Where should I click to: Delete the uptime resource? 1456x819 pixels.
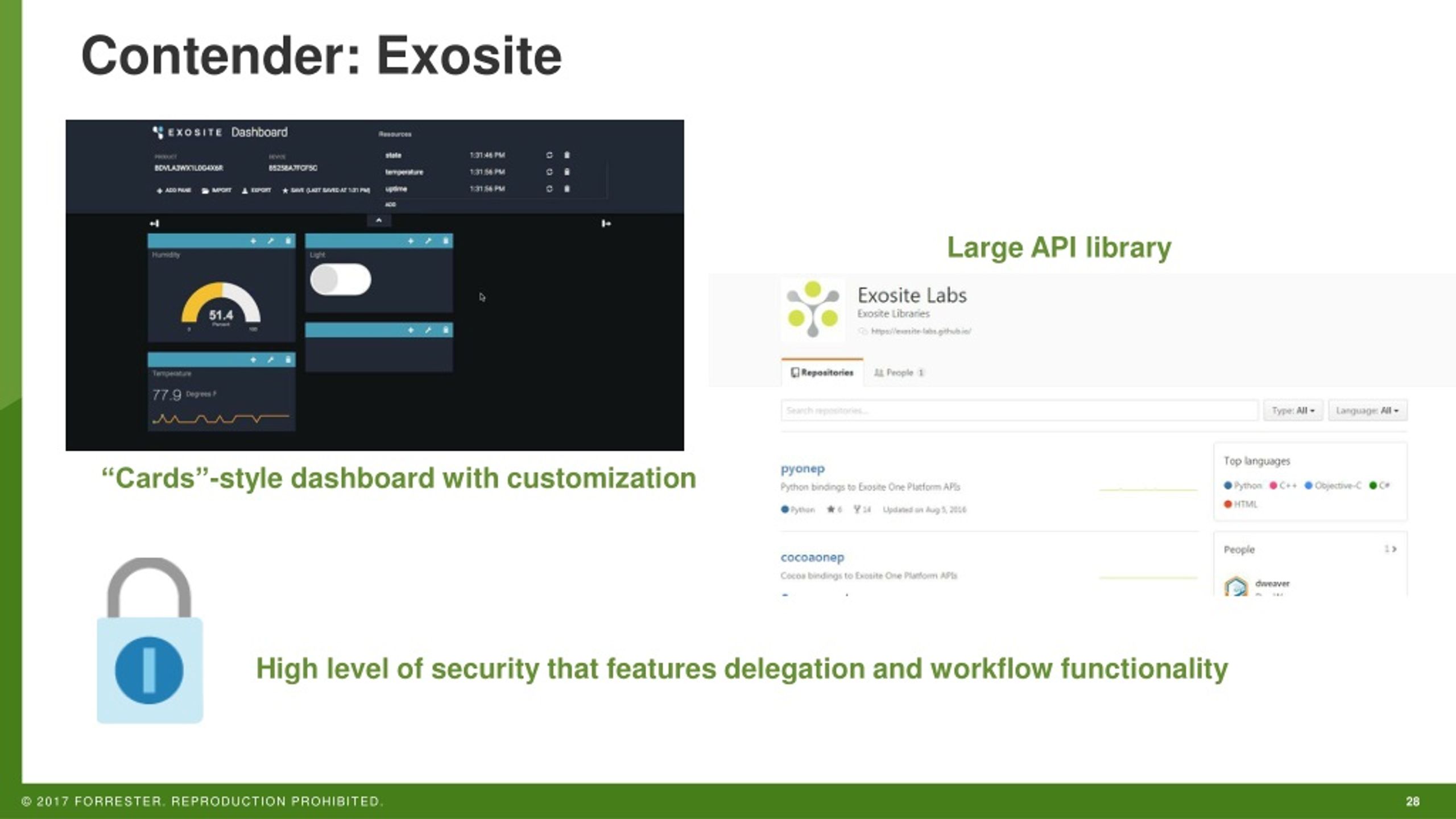coord(566,189)
